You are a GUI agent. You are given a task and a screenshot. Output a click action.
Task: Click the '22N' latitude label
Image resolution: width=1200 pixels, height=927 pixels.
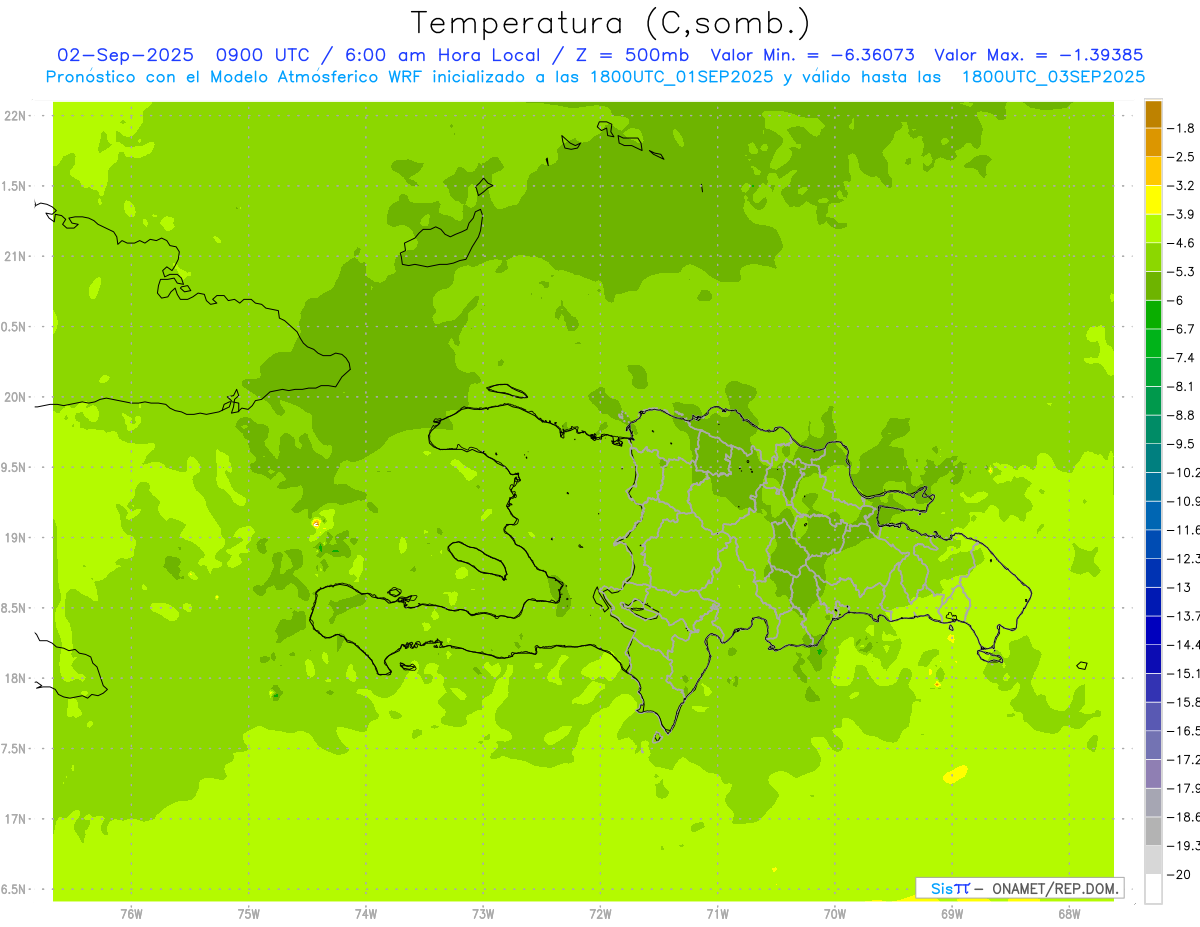pos(16,116)
